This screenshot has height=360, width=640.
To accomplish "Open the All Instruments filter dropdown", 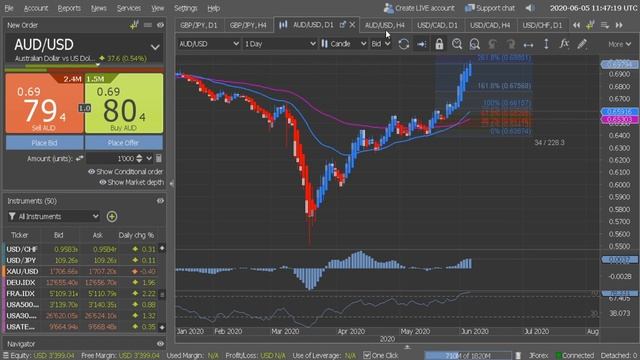I will 53,216.
